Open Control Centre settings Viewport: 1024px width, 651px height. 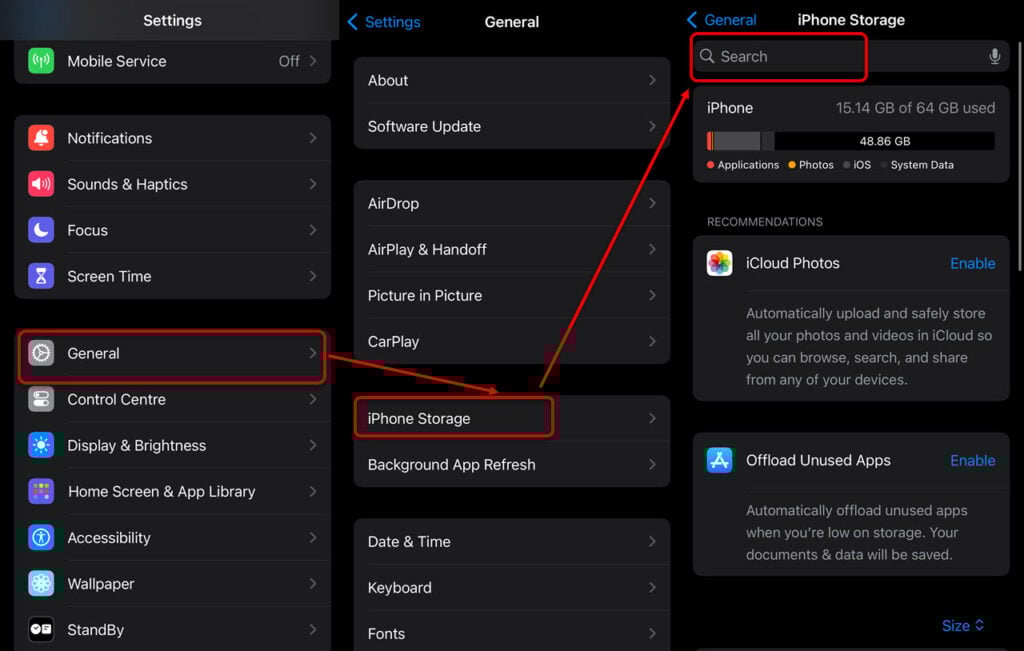coord(172,399)
